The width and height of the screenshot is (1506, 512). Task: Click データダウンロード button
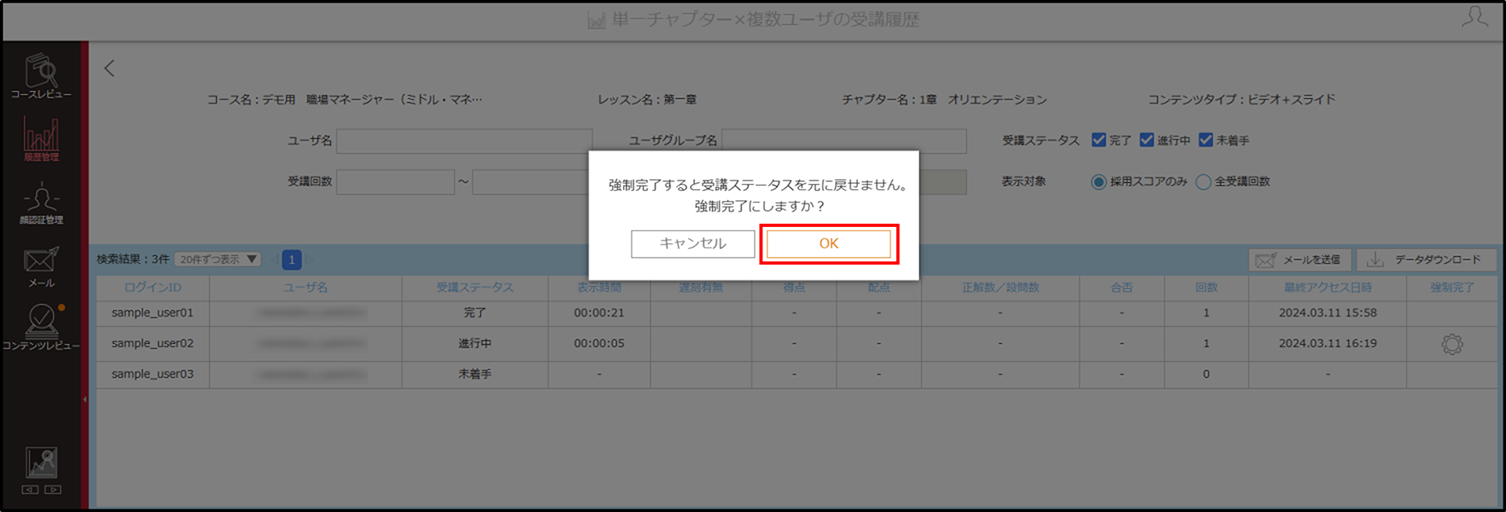[1426, 260]
